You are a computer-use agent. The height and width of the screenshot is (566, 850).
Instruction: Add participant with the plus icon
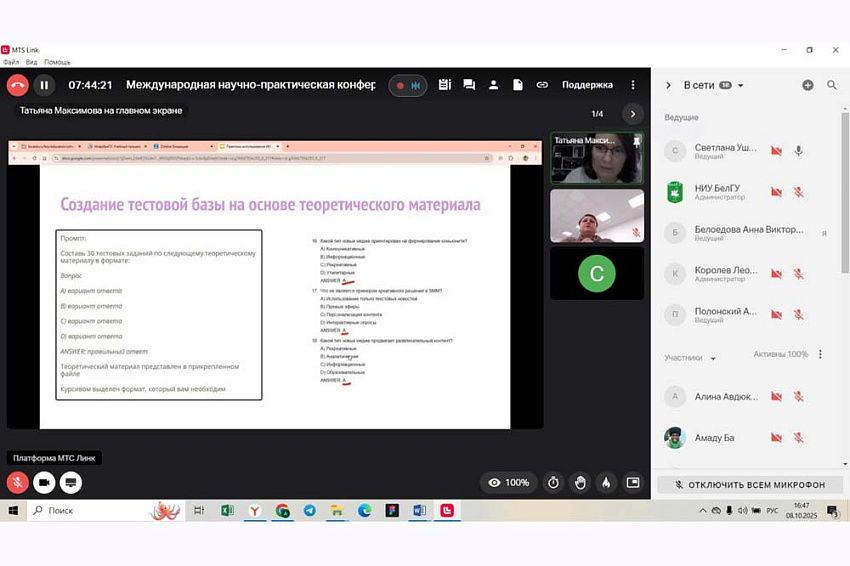[808, 85]
